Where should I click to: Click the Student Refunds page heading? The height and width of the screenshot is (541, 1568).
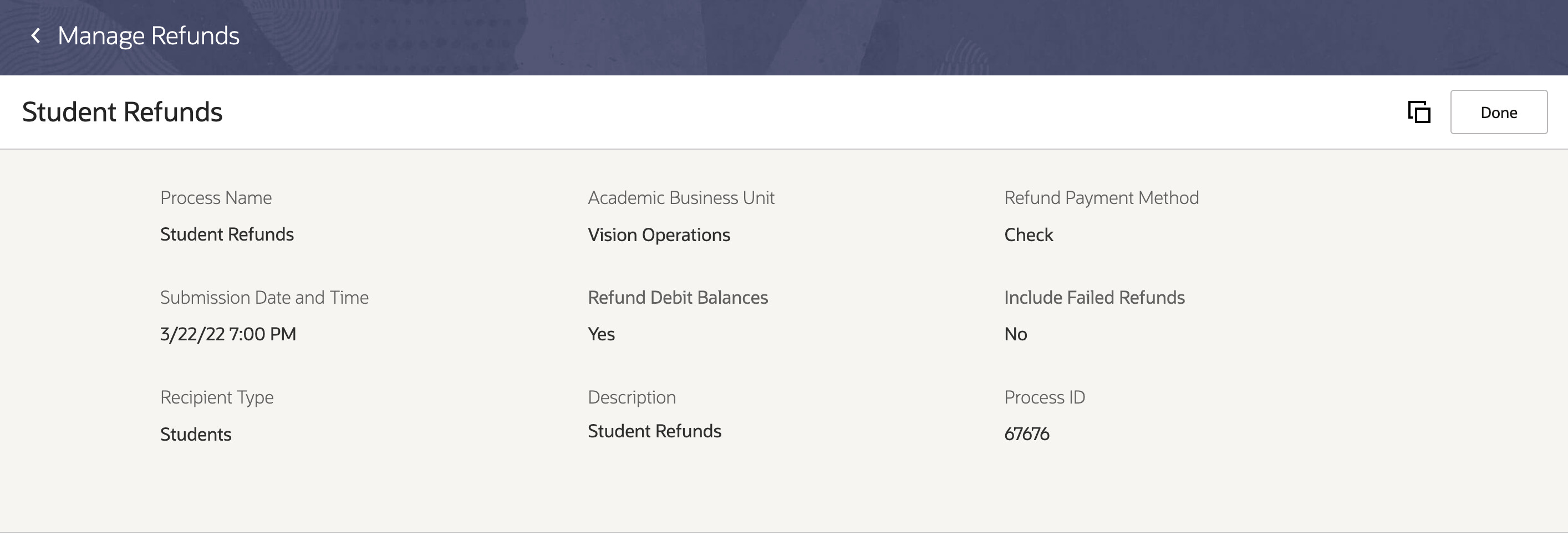click(x=123, y=113)
